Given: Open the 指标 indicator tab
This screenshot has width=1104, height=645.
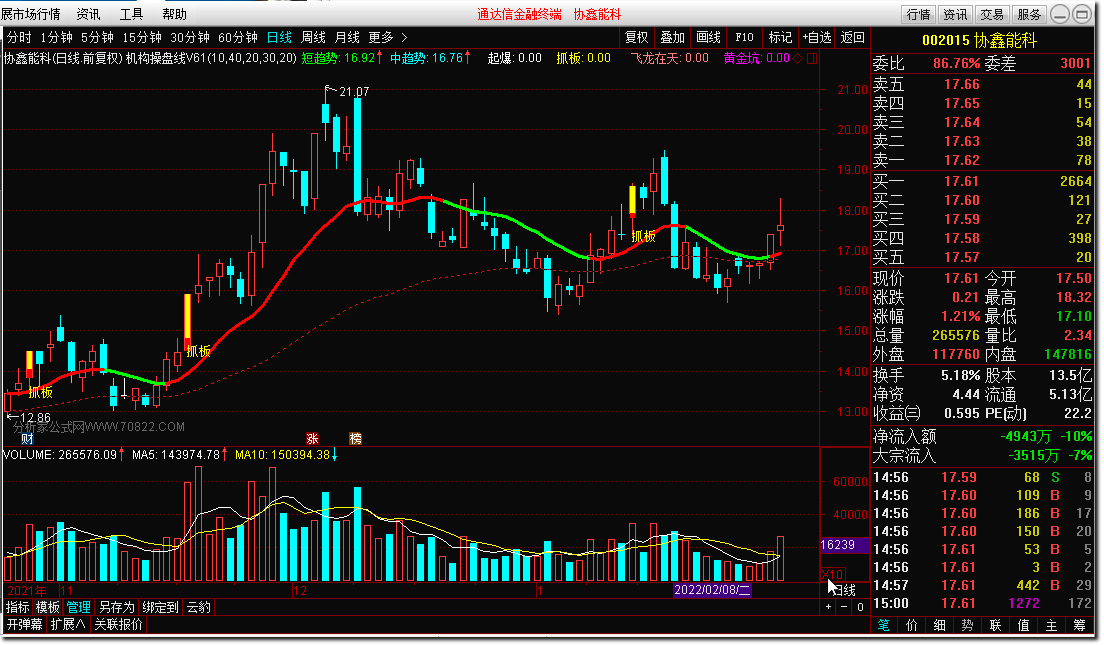Looking at the screenshot, I should pyautogui.click(x=18, y=607).
